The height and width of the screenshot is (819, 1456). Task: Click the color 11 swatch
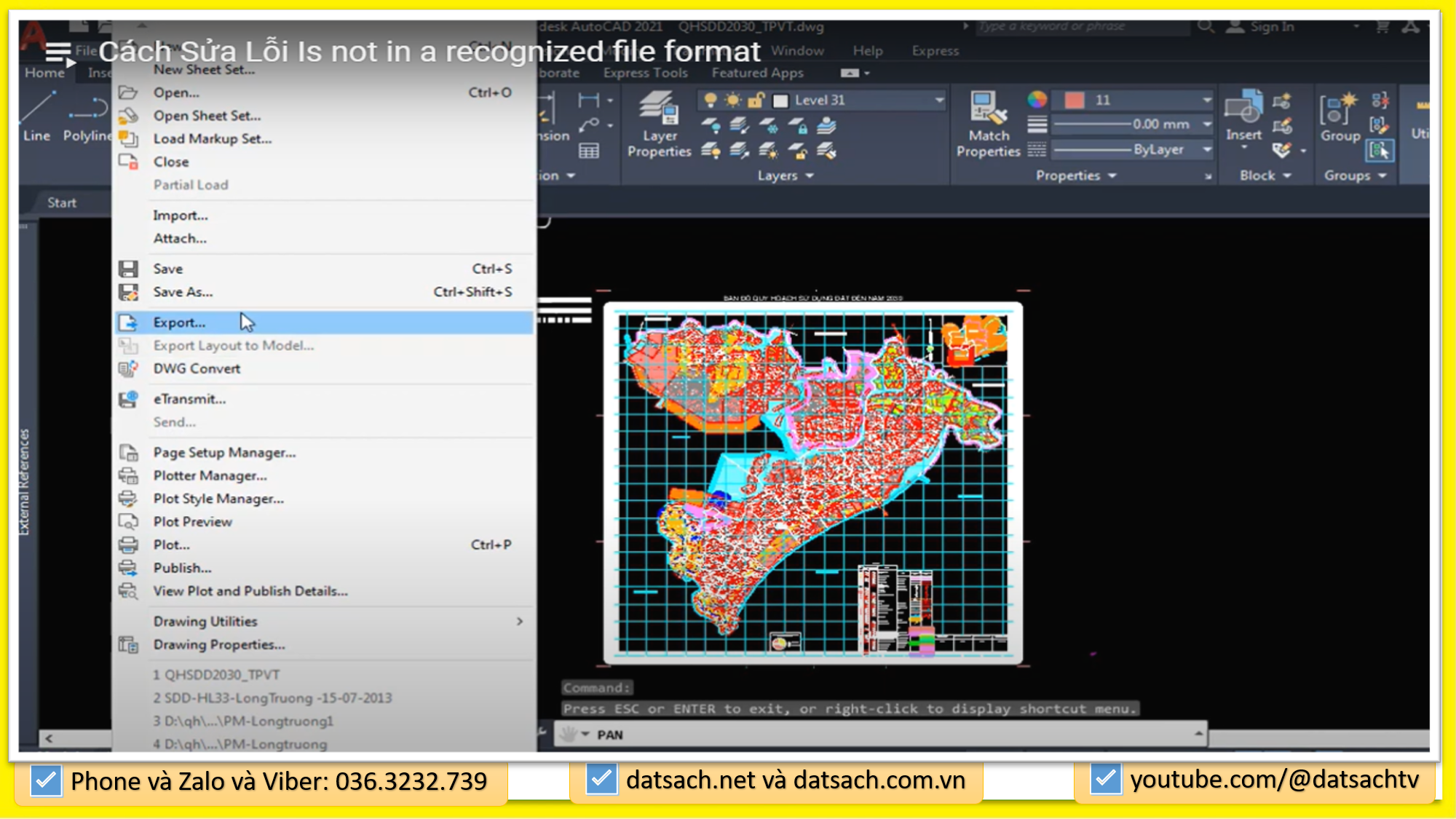point(1076,100)
